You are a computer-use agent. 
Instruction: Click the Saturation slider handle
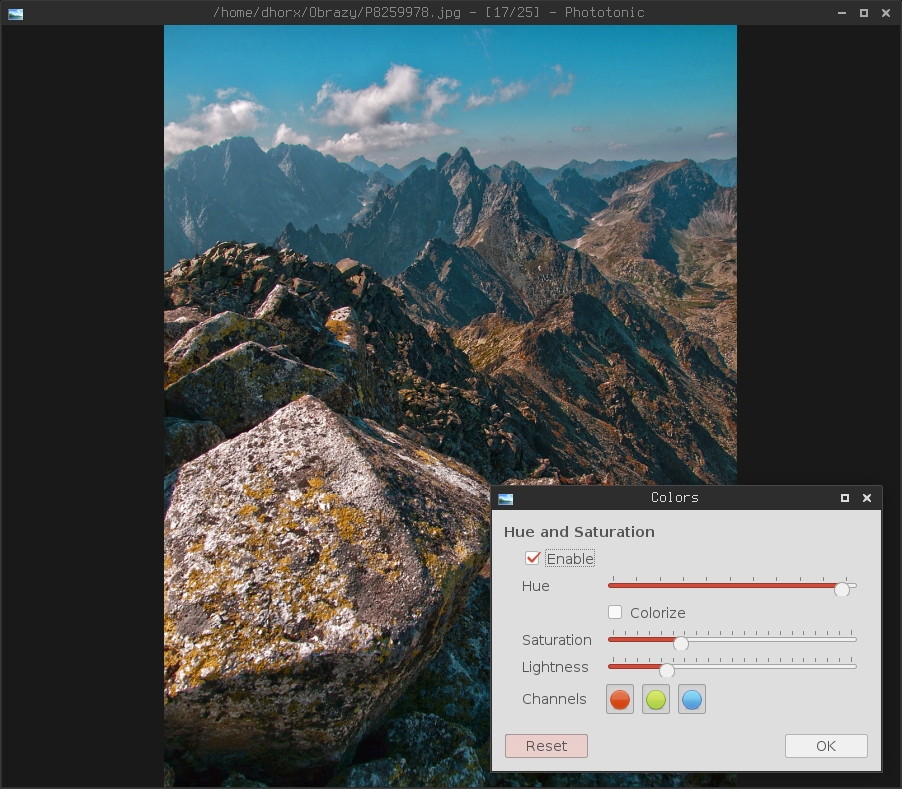coord(681,642)
